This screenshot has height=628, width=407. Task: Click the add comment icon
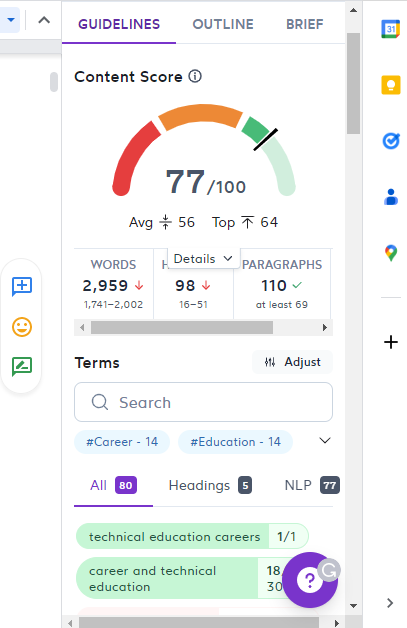pyautogui.click(x=22, y=286)
